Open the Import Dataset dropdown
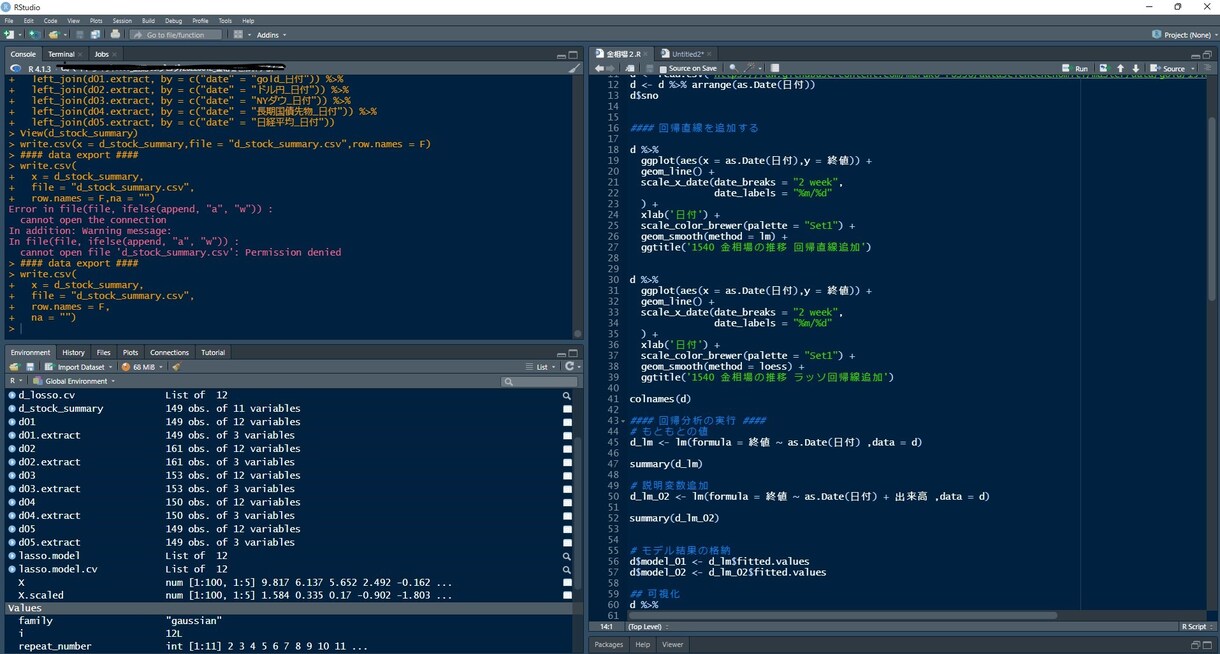 coord(80,367)
